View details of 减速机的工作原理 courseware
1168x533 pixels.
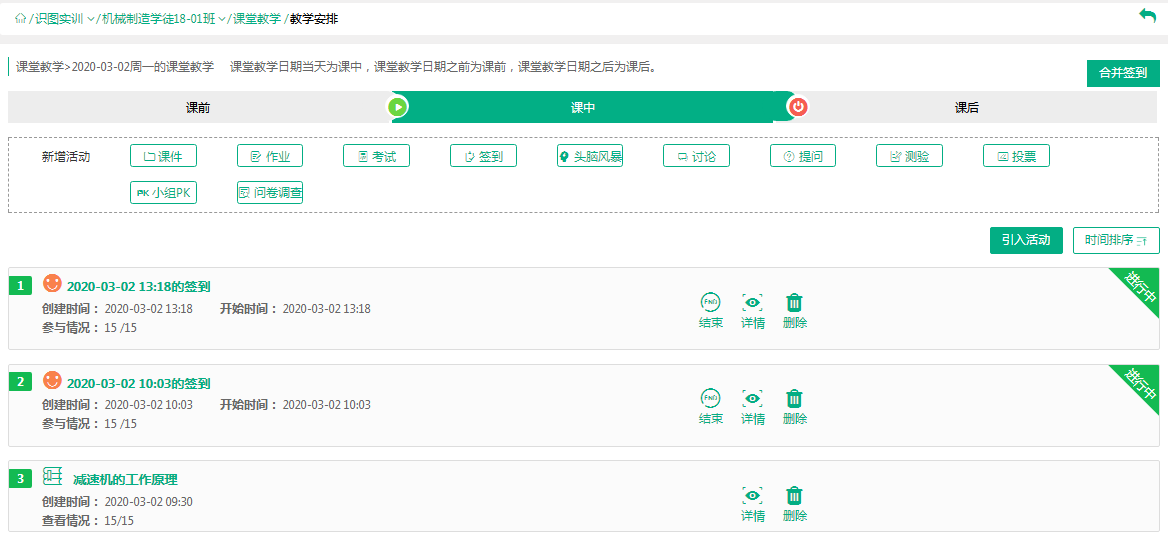752,503
